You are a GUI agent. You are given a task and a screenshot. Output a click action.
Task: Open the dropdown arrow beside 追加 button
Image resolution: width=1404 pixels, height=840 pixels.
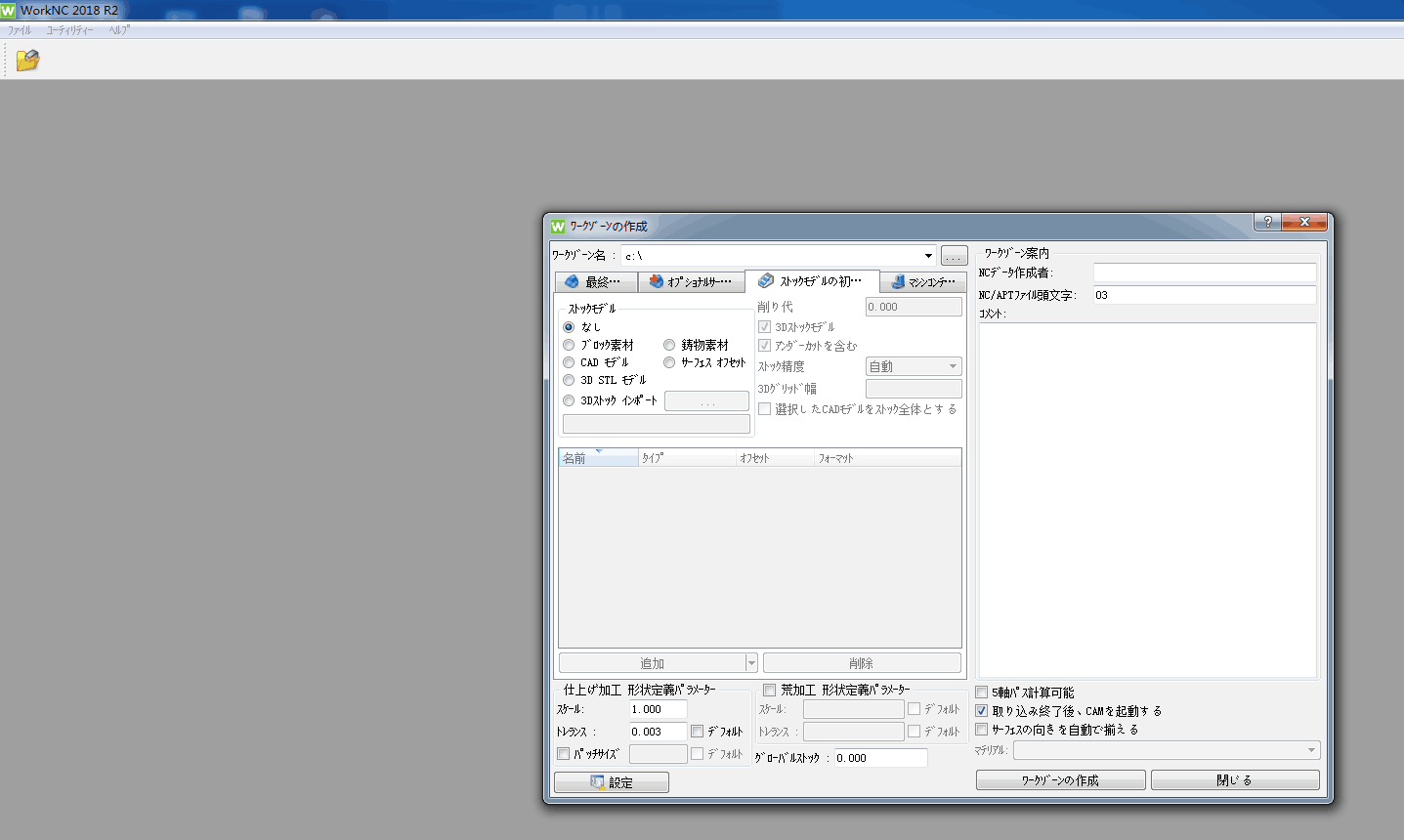[751, 663]
